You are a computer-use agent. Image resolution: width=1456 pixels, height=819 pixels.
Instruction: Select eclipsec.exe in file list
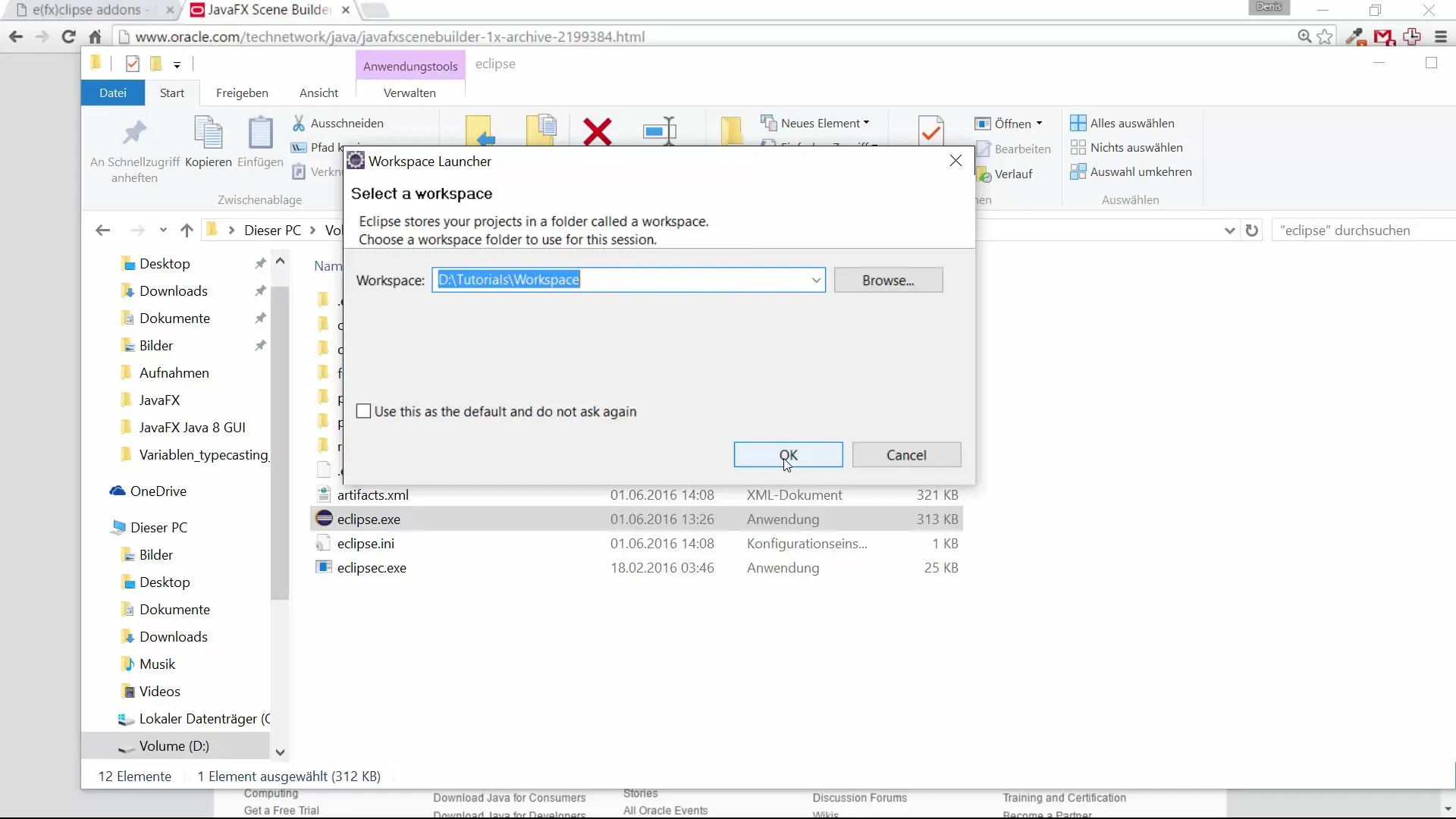point(372,567)
